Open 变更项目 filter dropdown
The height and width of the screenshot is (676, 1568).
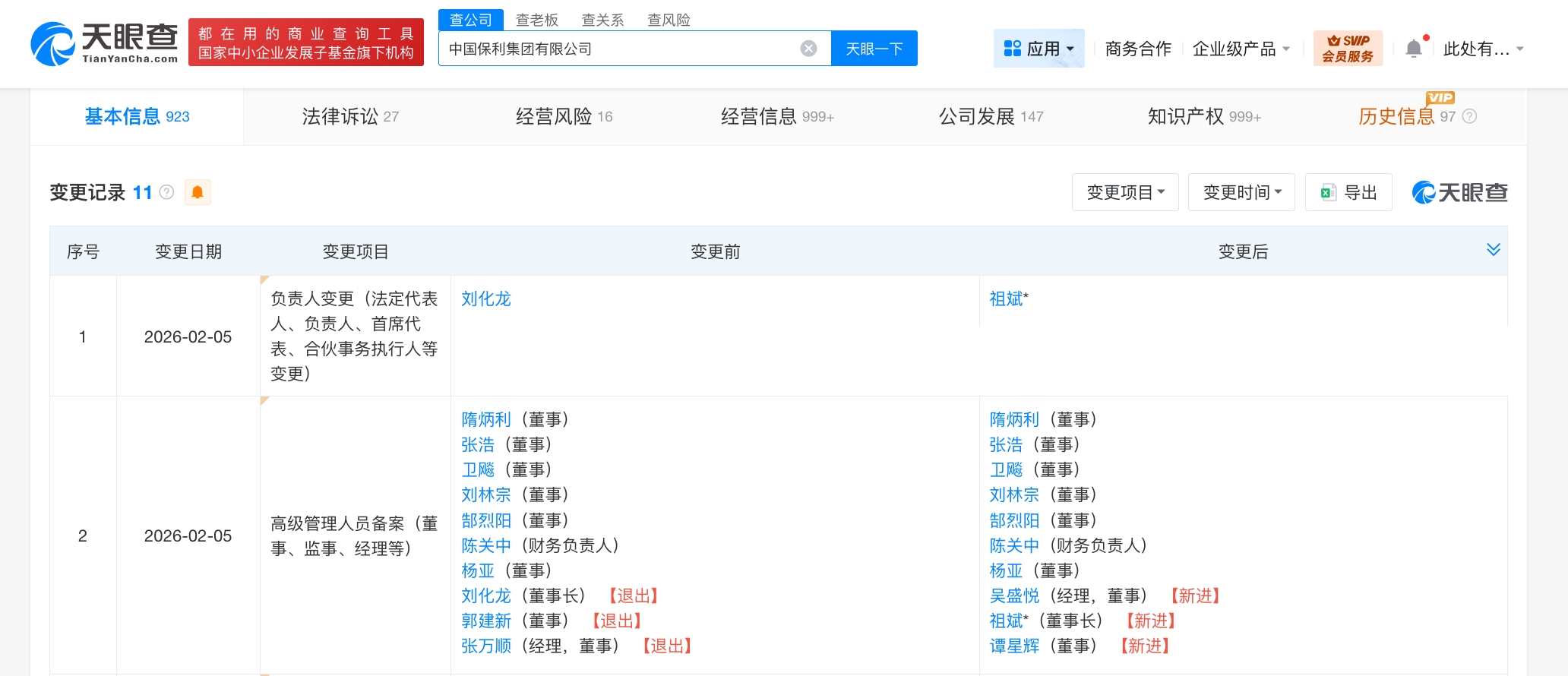tap(1125, 192)
